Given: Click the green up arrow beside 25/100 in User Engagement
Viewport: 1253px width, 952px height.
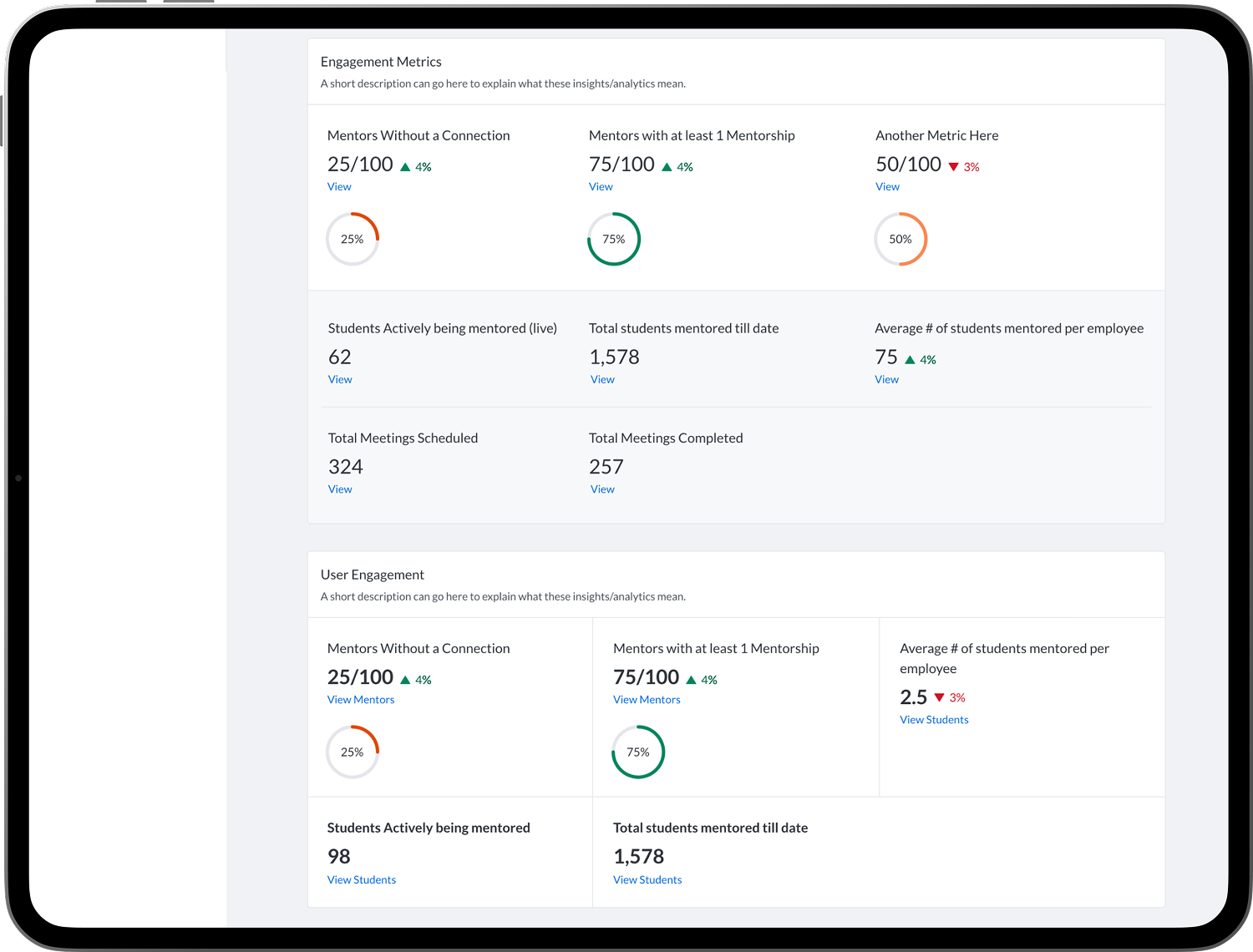Looking at the screenshot, I should click(x=405, y=680).
